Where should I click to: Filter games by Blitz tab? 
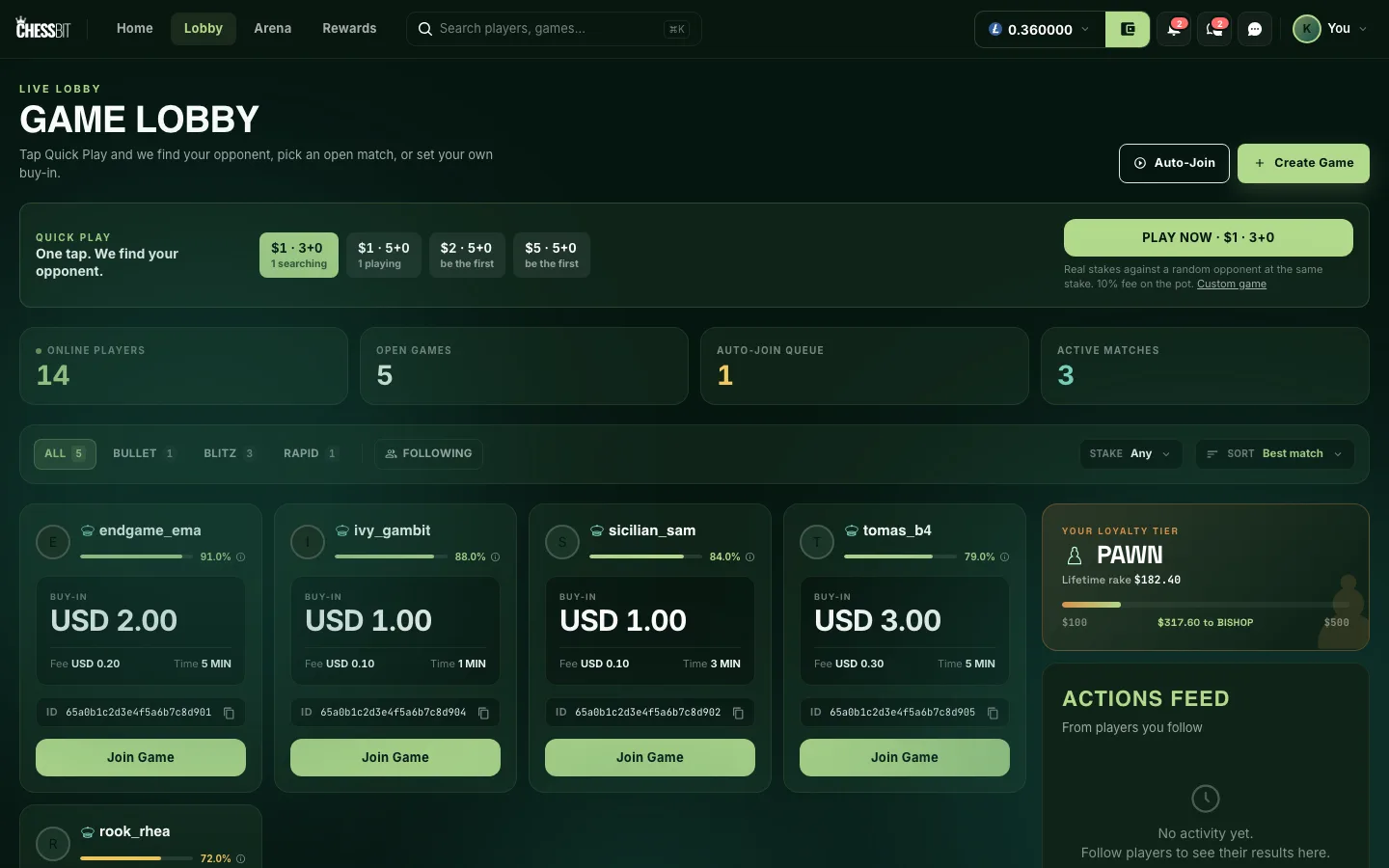tap(229, 453)
